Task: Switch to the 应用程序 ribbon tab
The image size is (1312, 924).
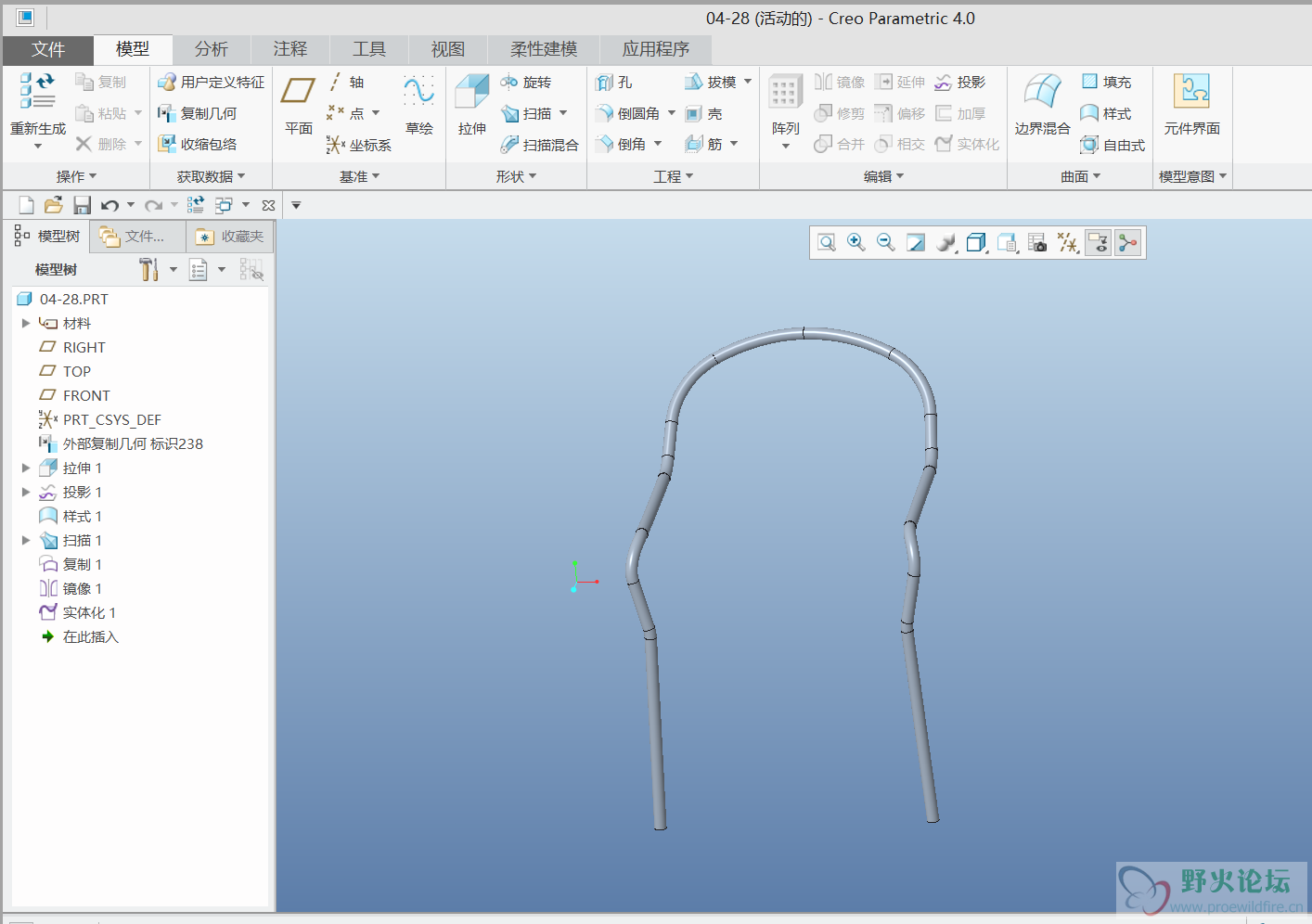Action: pos(656,49)
